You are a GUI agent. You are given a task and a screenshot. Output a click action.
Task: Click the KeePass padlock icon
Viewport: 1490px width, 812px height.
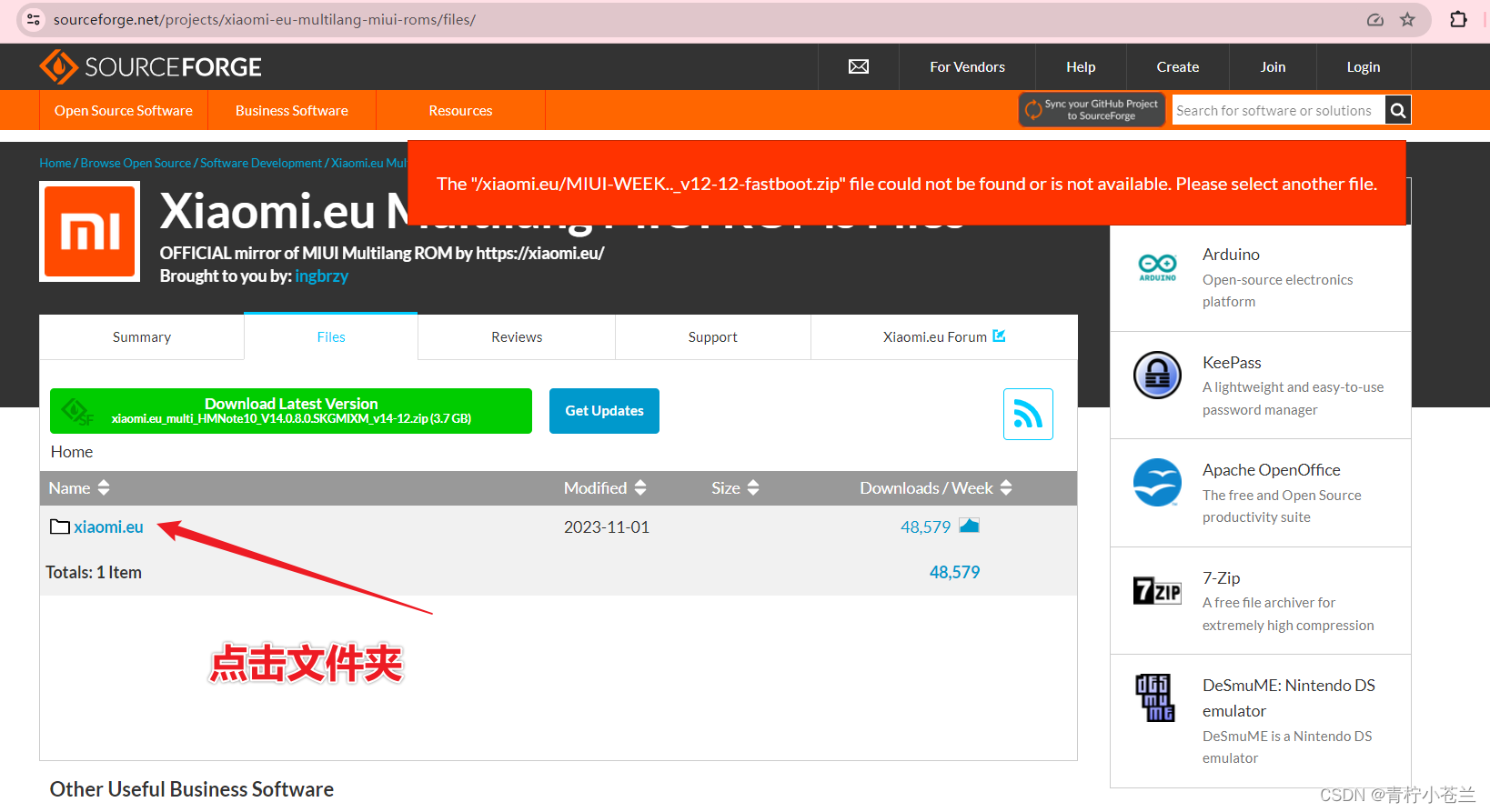(x=1157, y=375)
